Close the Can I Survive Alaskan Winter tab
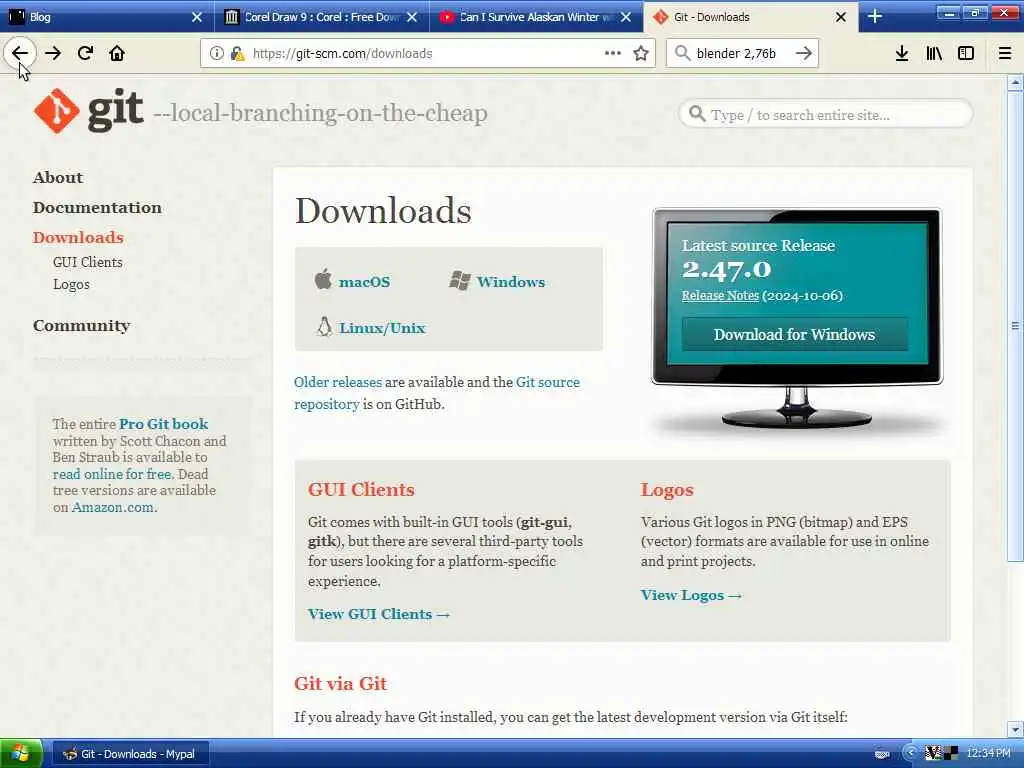The width and height of the screenshot is (1024, 768). click(x=626, y=17)
